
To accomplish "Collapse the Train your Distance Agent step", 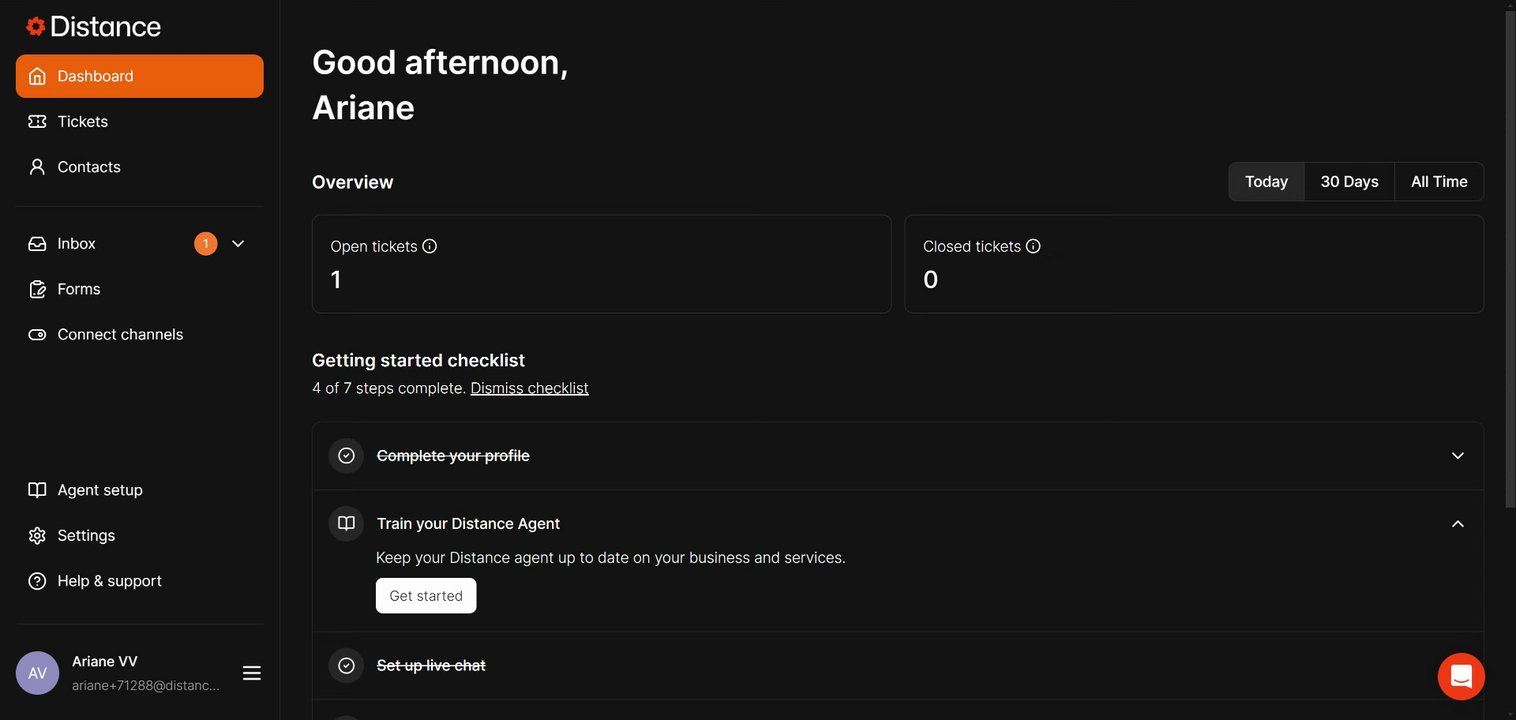I will point(1457,524).
